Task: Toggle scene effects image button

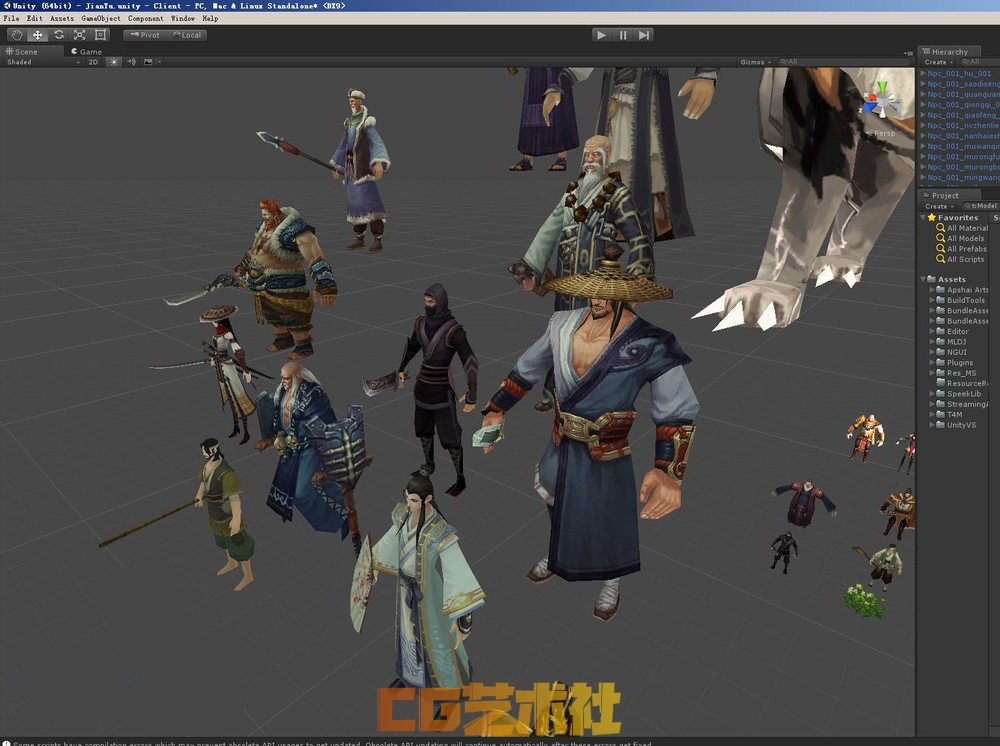Action: [x=149, y=62]
